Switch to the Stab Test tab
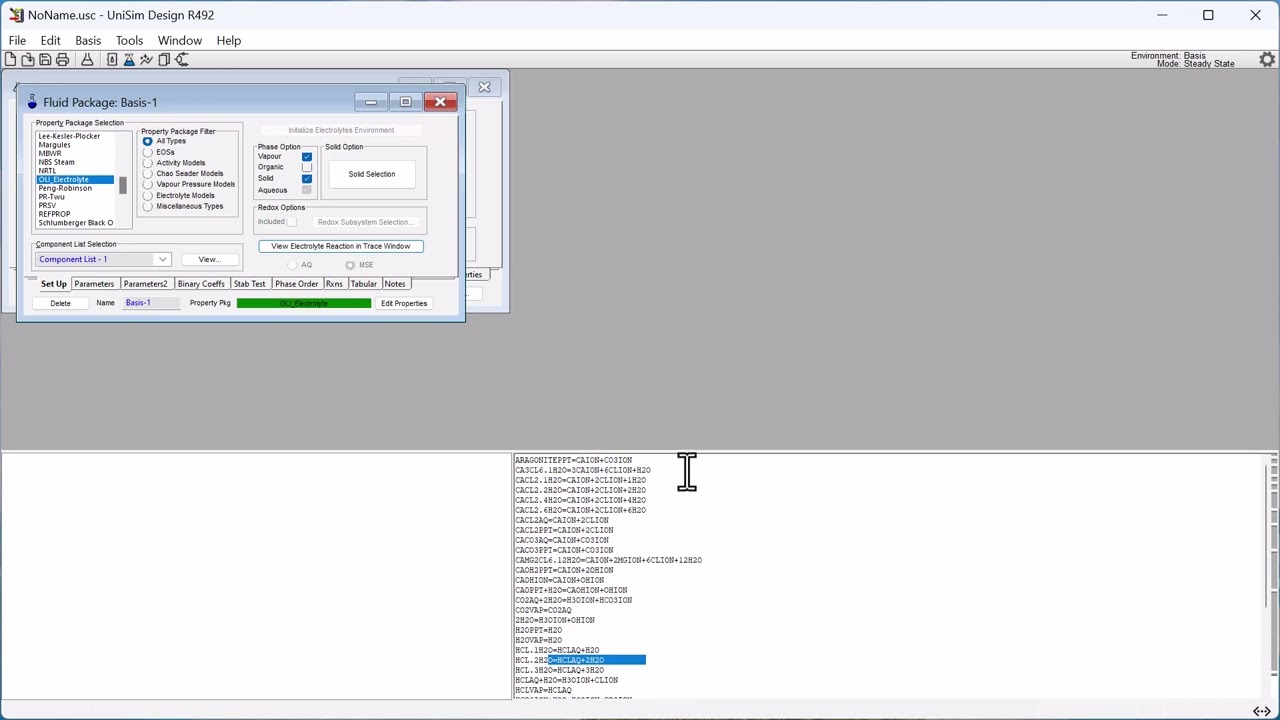The height and width of the screenshot is (720, 1280). point(250,284)
